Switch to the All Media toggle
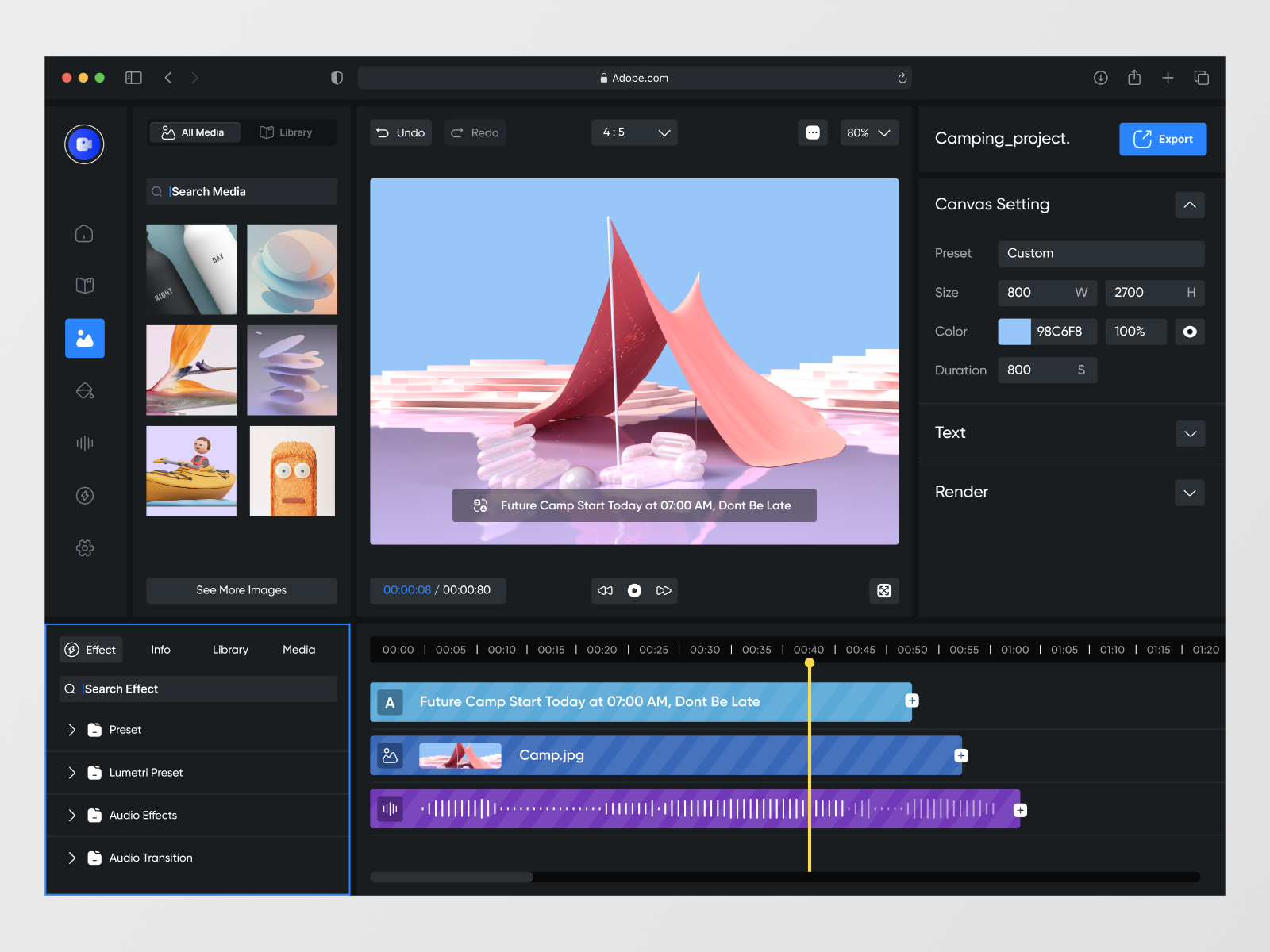1270x952 pixels. coord(194,132)
